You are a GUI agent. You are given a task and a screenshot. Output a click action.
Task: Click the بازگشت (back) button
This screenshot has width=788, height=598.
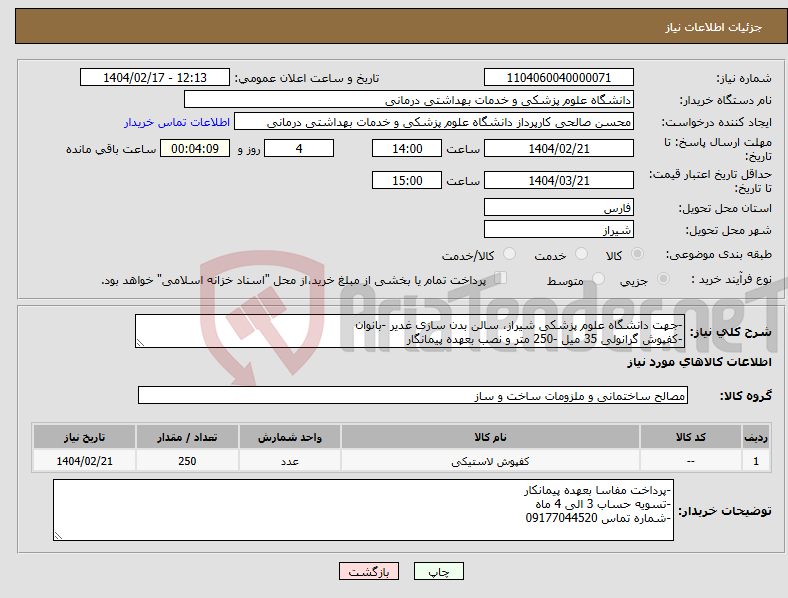(369, 571)
